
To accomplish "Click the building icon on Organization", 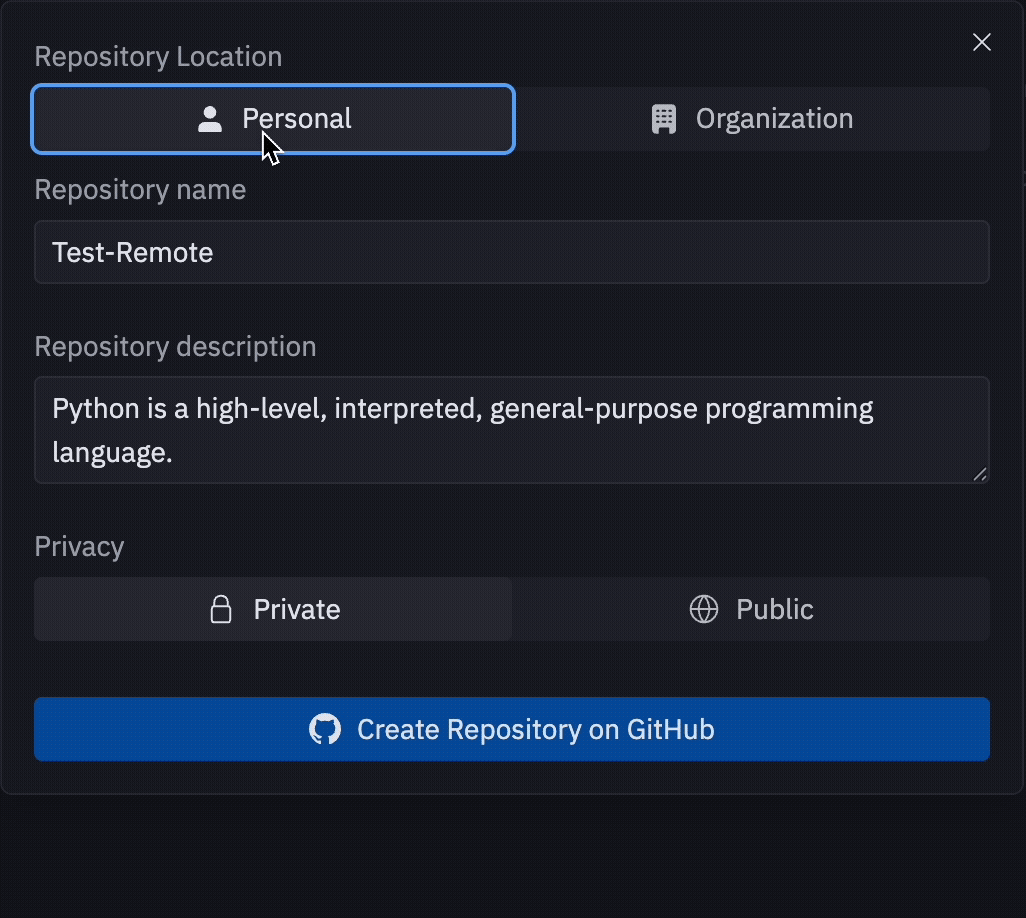I will click(664, 119).
